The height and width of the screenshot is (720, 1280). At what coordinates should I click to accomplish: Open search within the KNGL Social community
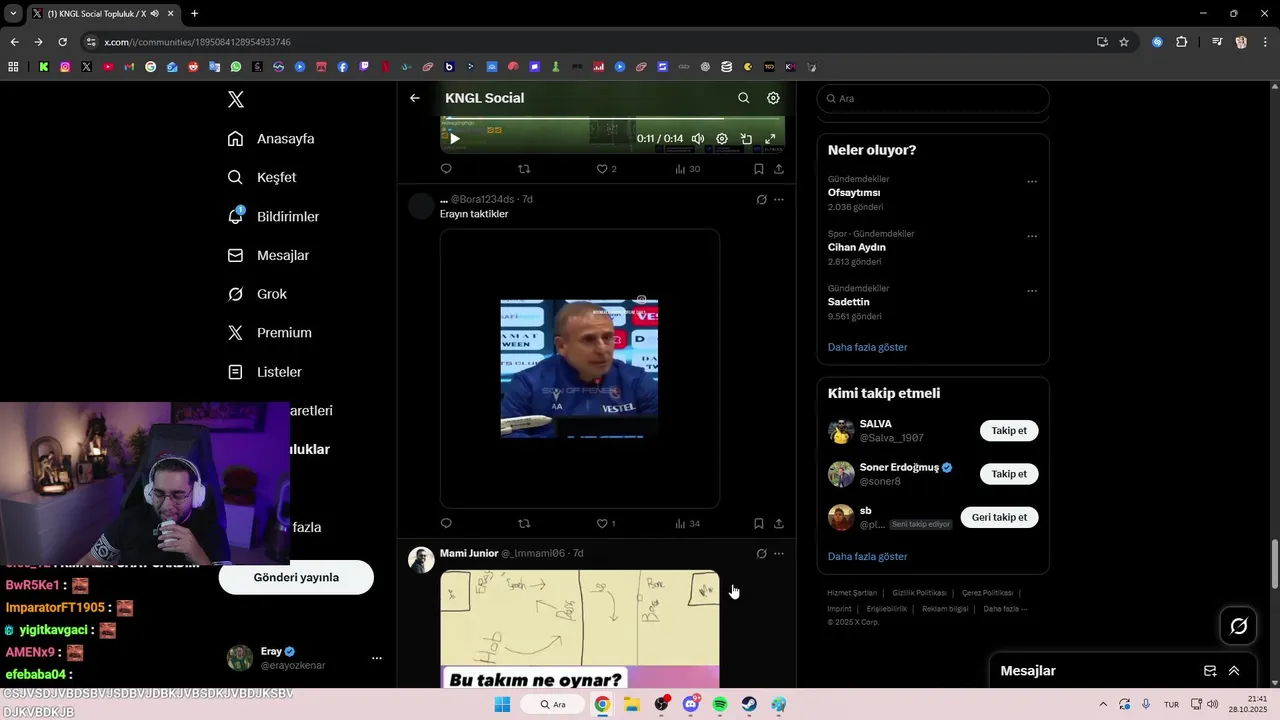coord(743,98)
